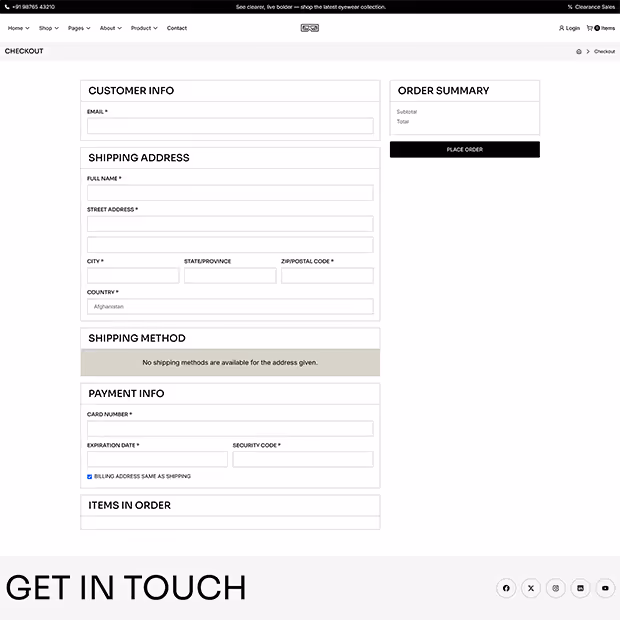Viewport: 620px width, 620px height.
Task: Toggle Billing address same as shipping checkbox
Action: pyautogui.click(x=89, y=476)
